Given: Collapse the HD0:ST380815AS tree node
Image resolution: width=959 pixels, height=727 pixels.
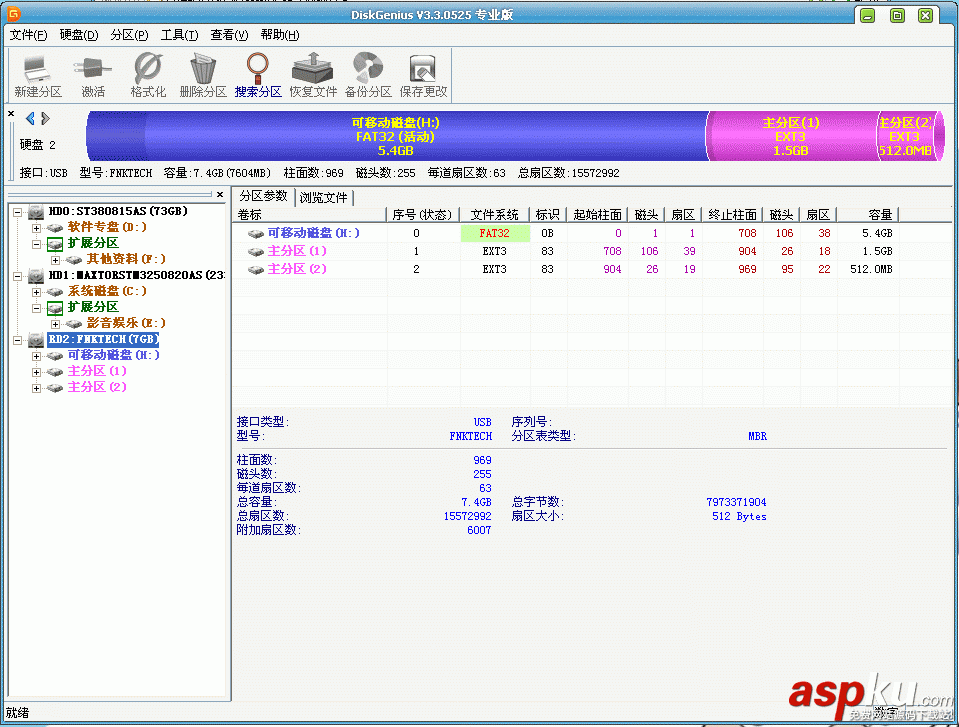Looking at the screenshot, I should (18, 212).
